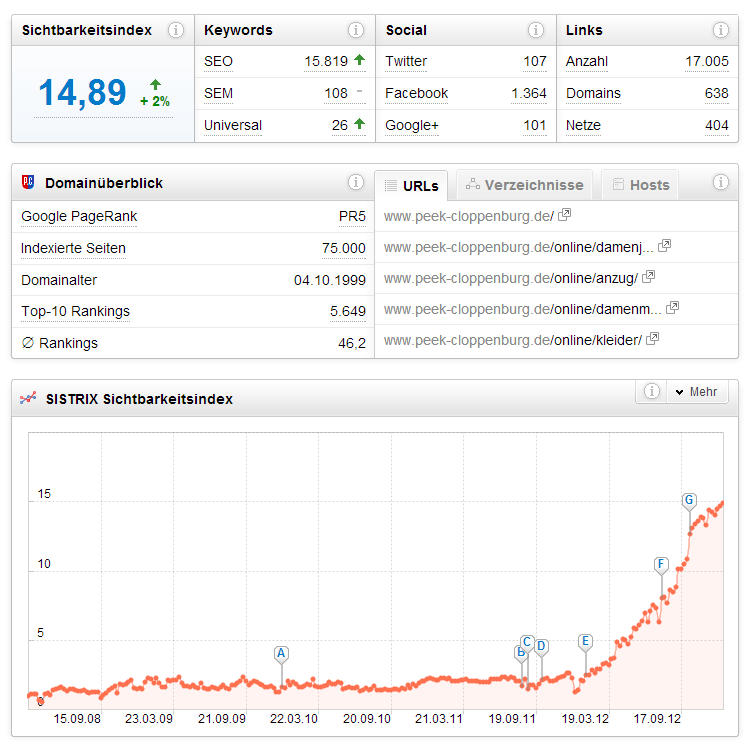Select event marker G on chart
The width and height of the screenshot is (750, 748).
(689, 500)
